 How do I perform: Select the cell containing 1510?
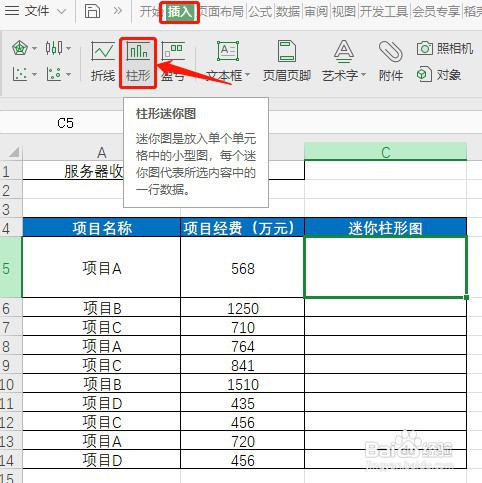(242, 384)
